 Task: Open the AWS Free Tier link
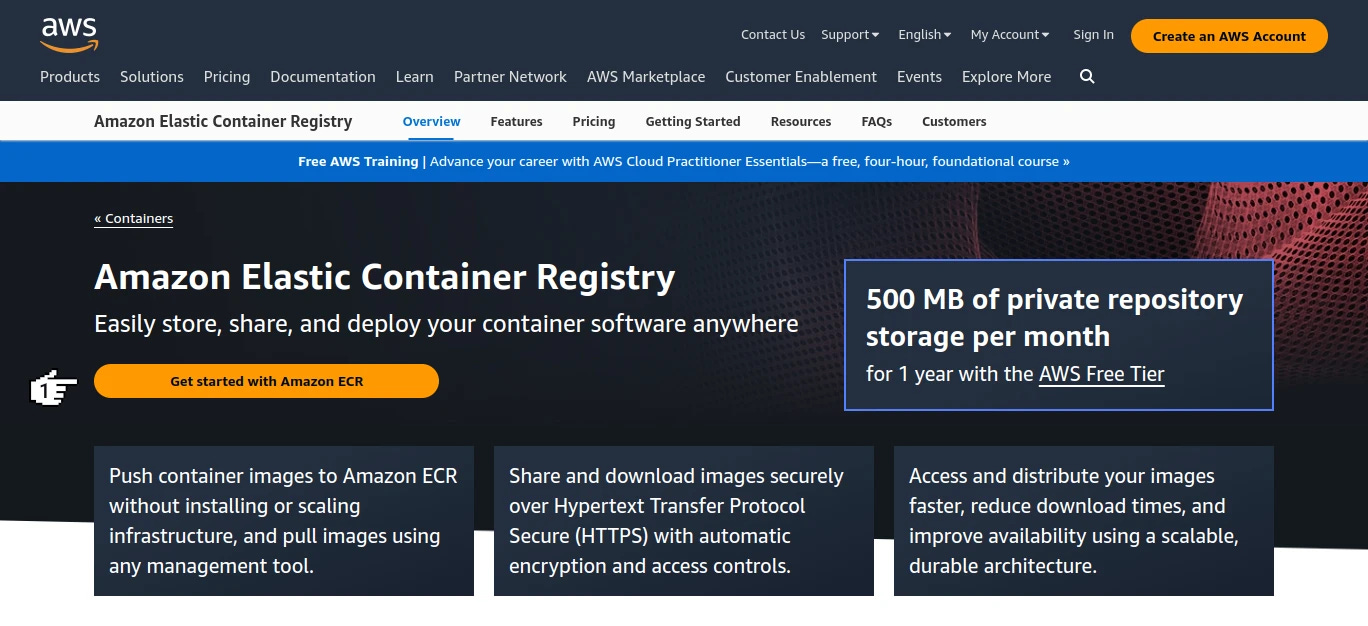(x=1102, y=374)
